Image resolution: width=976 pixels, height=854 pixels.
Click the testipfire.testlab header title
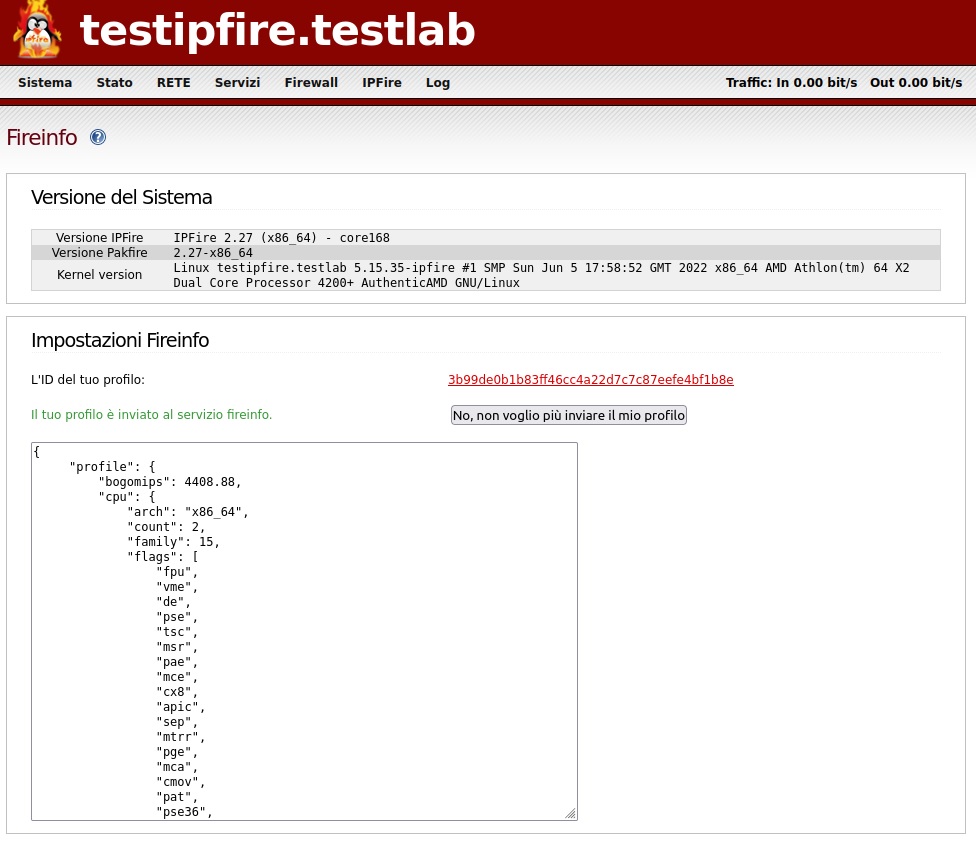[x=278, y=30]
